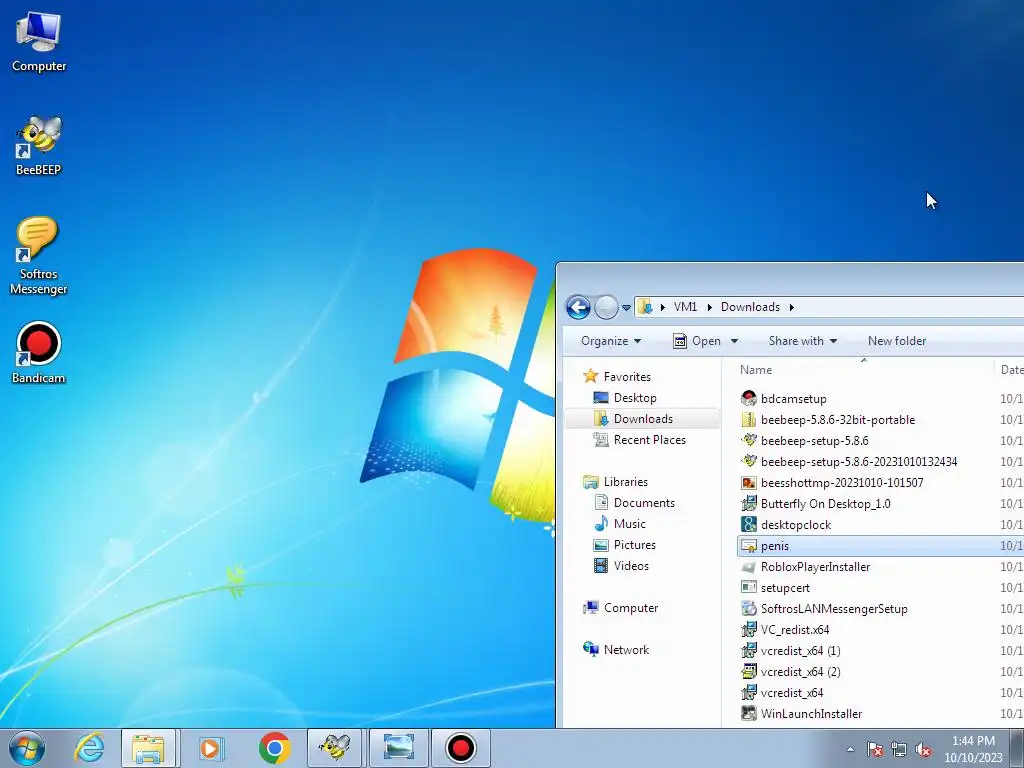1024x768 pixels.
Task: Click the Open toolbar button
Action: pos(697,341)
